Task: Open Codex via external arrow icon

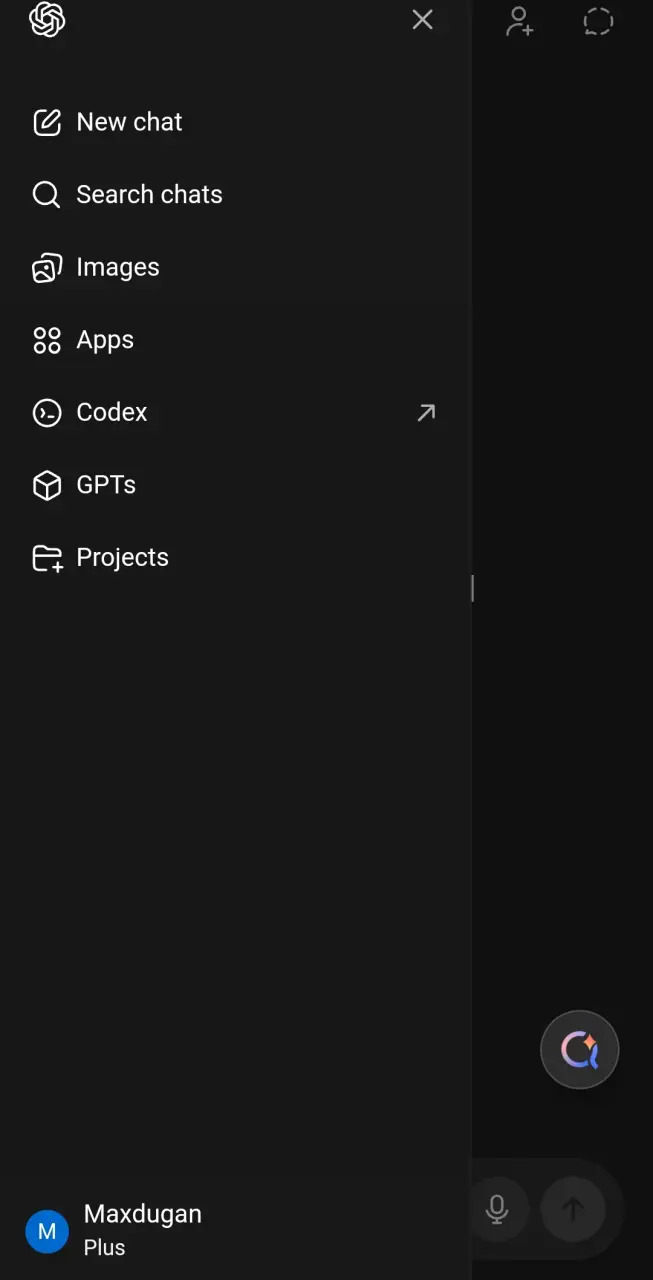Action: coord(426,412)
